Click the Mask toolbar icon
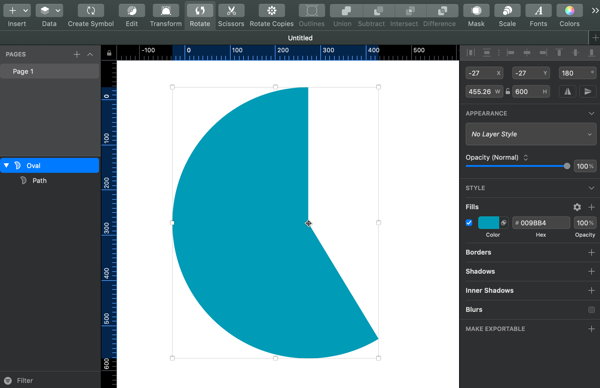This screenshot has height=388, width=600. click(x=476, y=11)
